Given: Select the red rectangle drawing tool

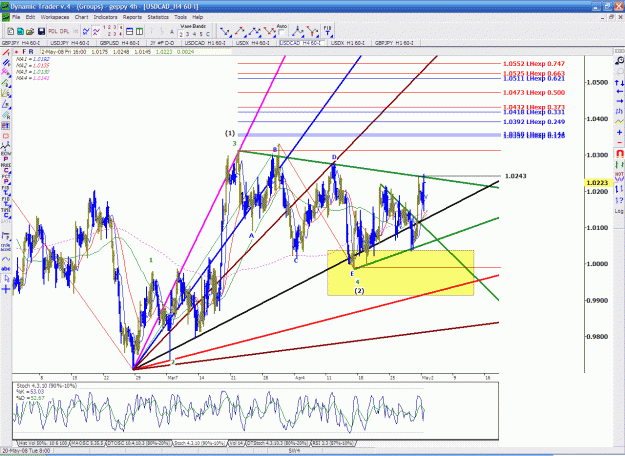Looking at the screenshot, I should tap(6, 136).
